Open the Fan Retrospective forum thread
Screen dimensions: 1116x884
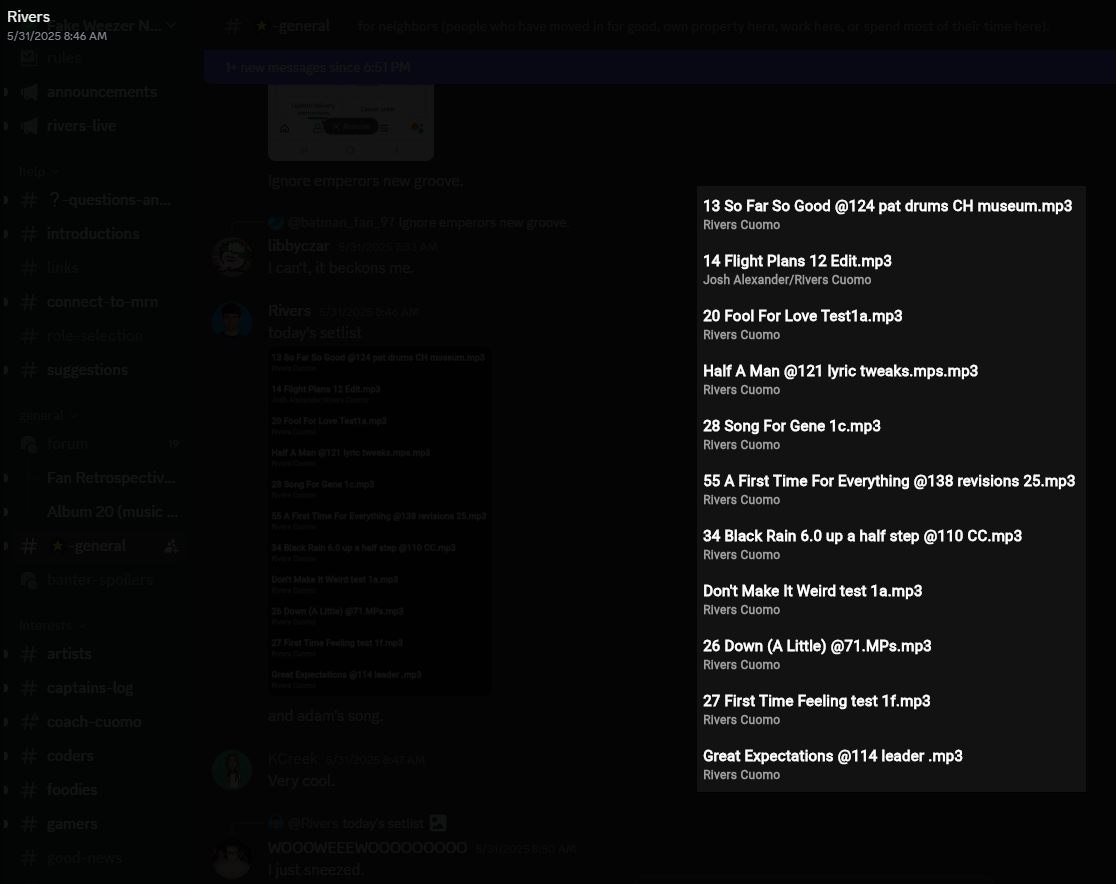110,478
